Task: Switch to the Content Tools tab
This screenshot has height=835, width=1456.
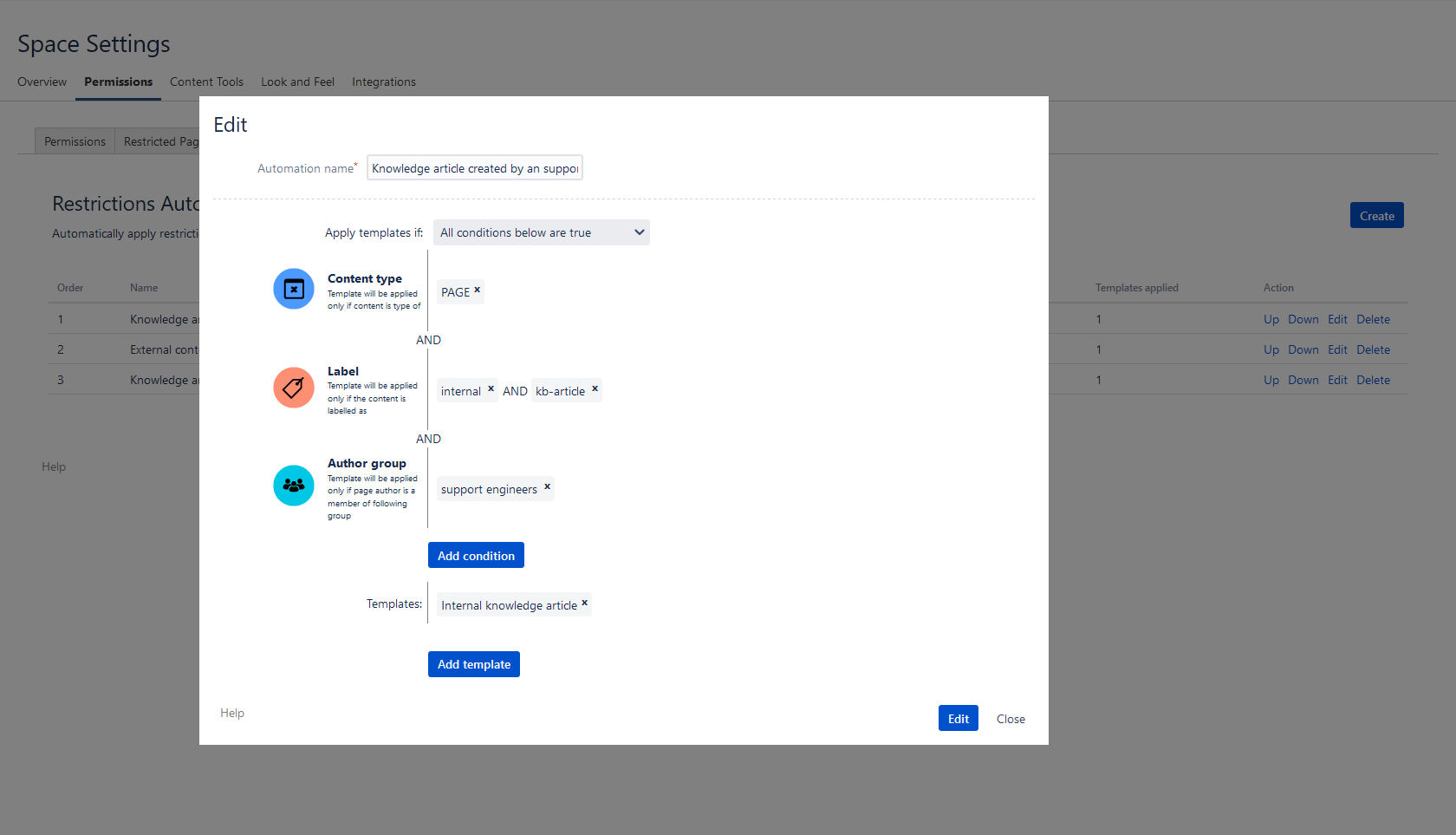Action: coord(206,82)
